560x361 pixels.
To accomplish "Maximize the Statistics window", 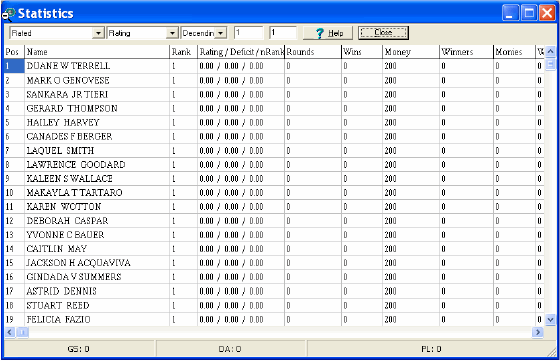I will tap(529, 14).
